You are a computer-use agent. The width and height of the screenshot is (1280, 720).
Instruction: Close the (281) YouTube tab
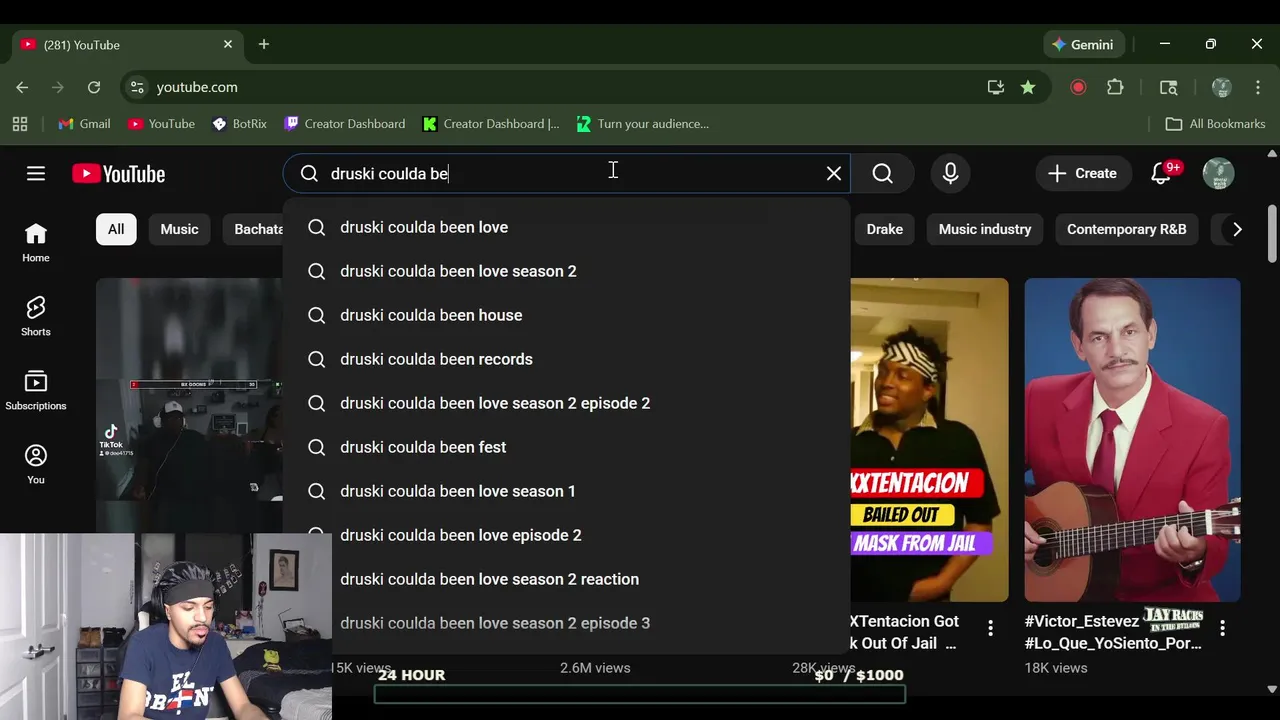(x=227, y=44)
